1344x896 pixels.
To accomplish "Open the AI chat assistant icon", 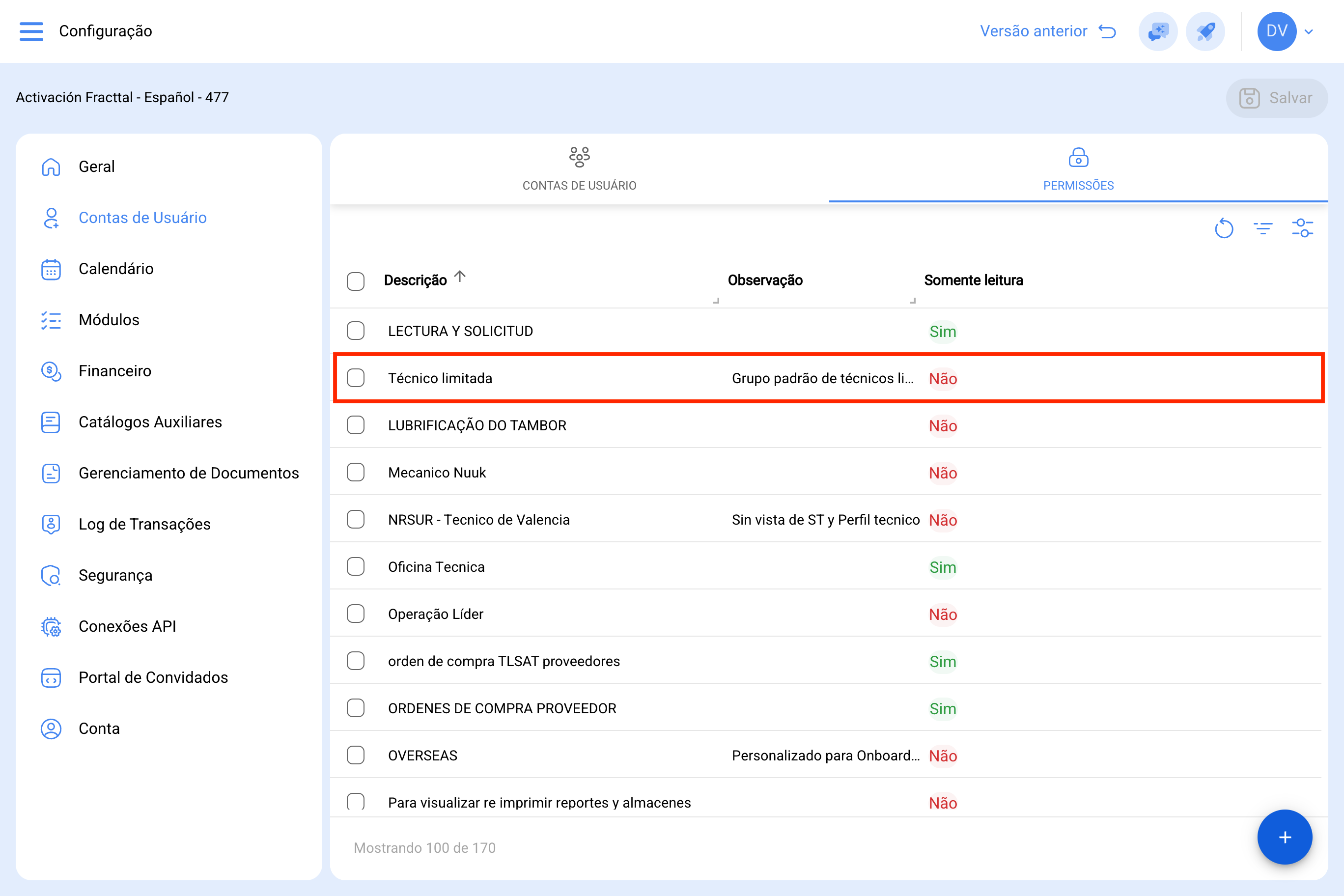I will (1158, 31).
